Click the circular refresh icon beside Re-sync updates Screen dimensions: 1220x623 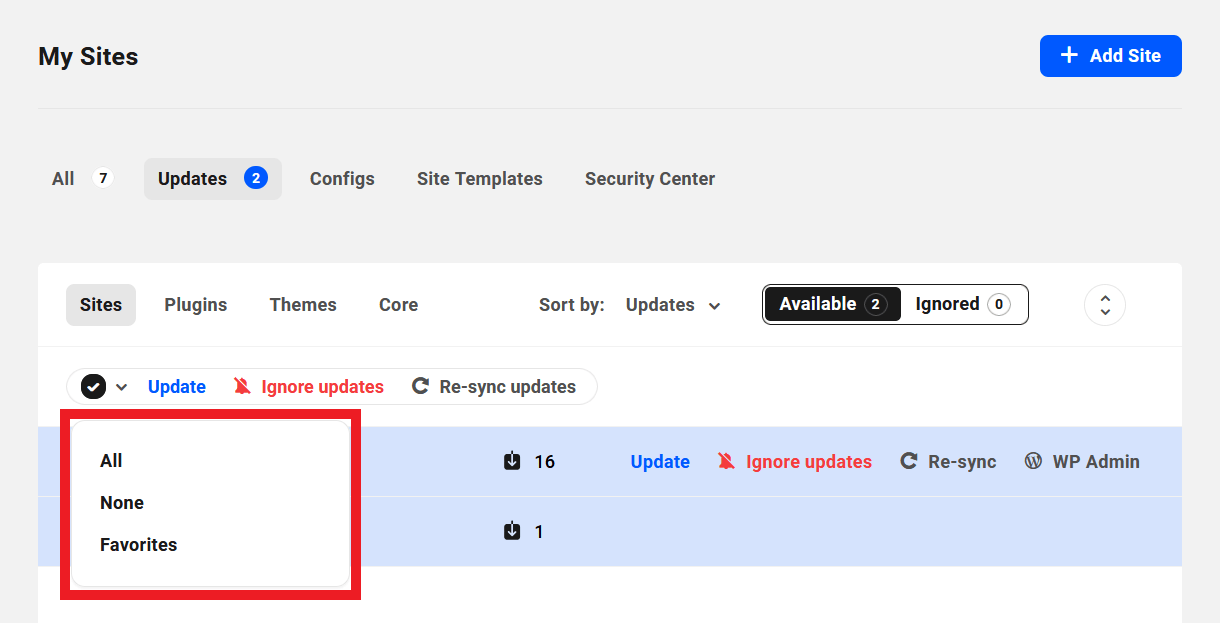pyautogui.click(x=421, y=387)
